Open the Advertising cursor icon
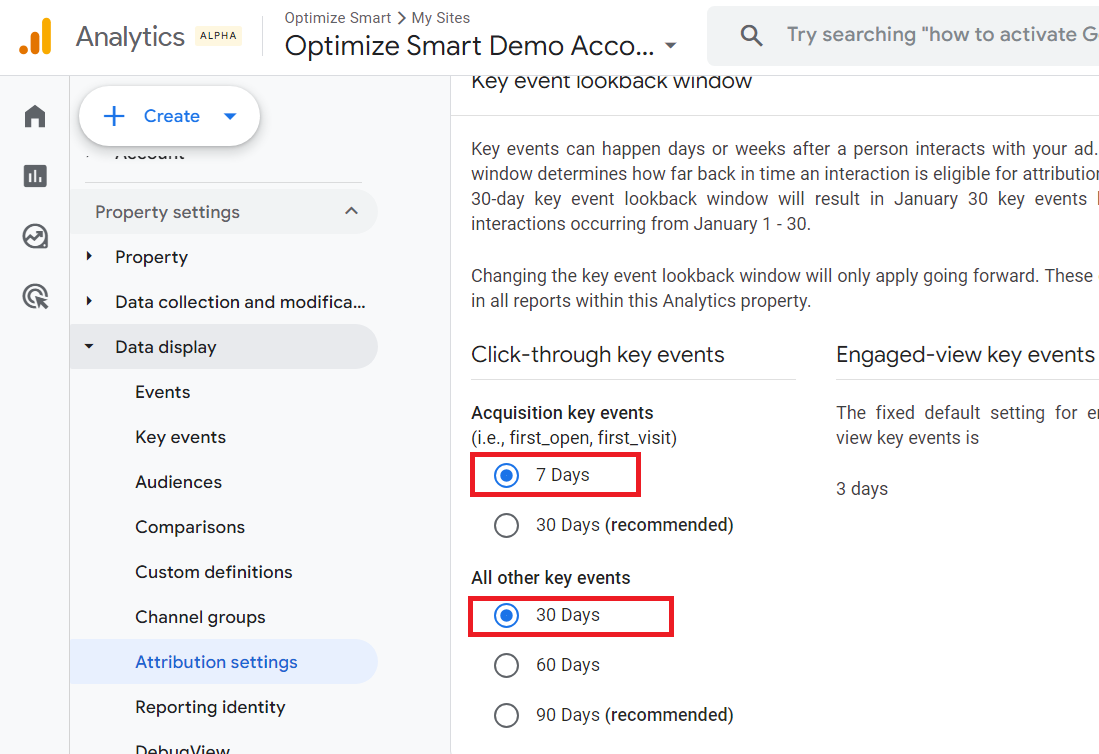Screen dimensions: 1099x754 35,296
